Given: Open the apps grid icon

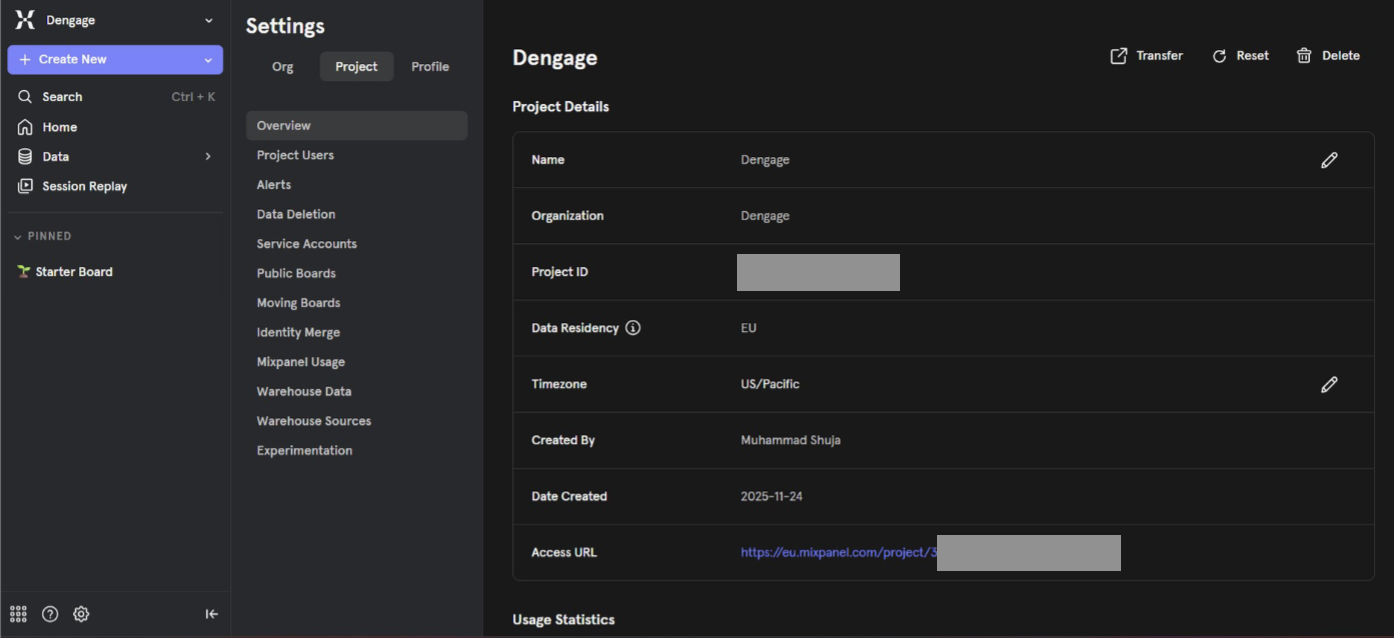Looking at the screenshot, I should pos(18,614).
